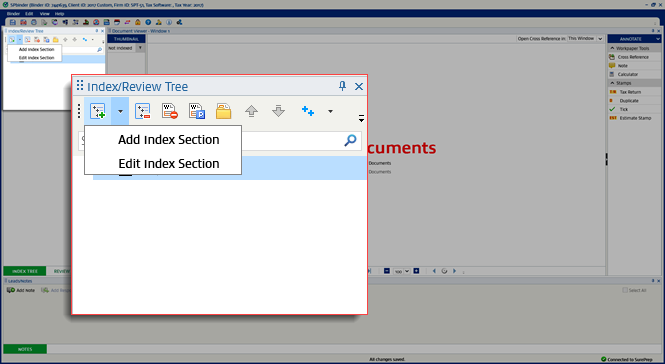Choose Edit Index Section in enlarged menu

(169, 163)
